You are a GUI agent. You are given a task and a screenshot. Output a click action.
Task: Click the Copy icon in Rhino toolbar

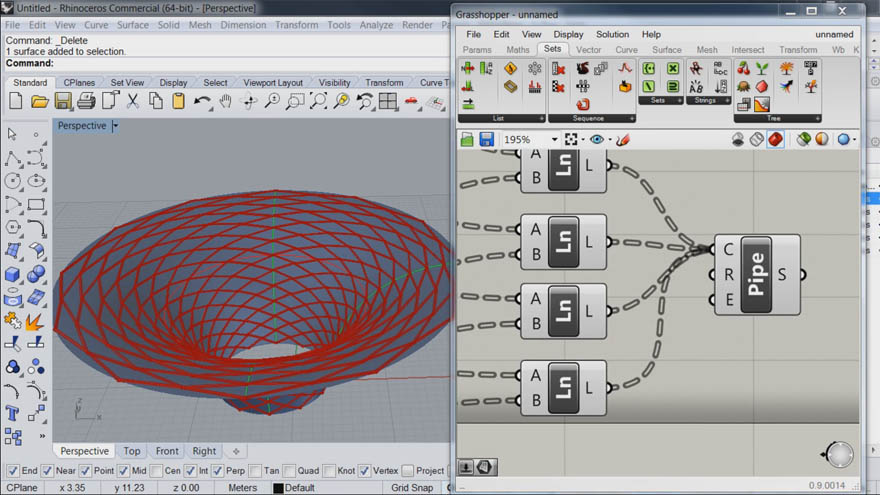tap(155, 101)
